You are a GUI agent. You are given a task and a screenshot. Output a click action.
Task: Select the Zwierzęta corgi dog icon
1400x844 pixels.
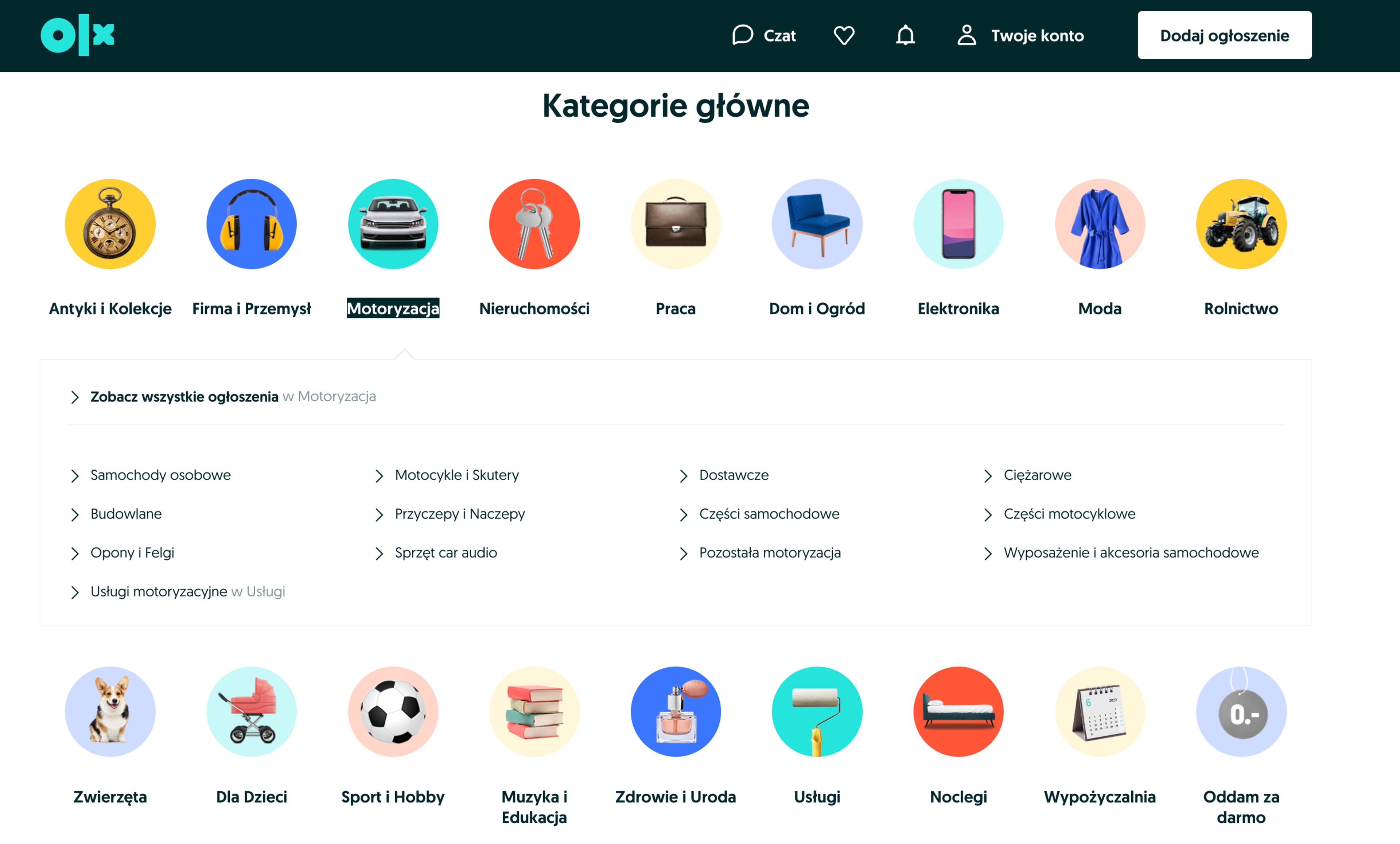110,712
